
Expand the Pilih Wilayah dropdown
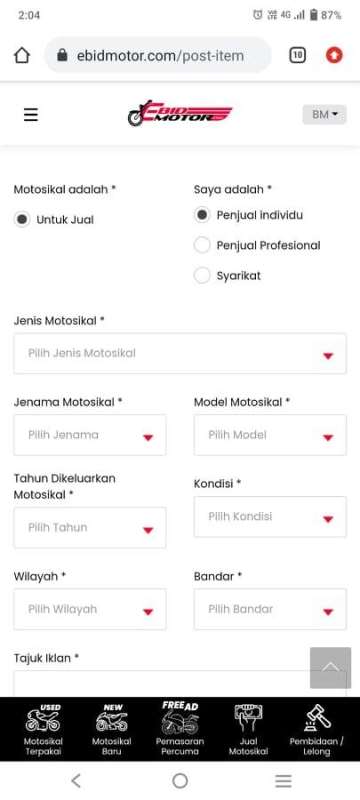(x=90, y=609)
